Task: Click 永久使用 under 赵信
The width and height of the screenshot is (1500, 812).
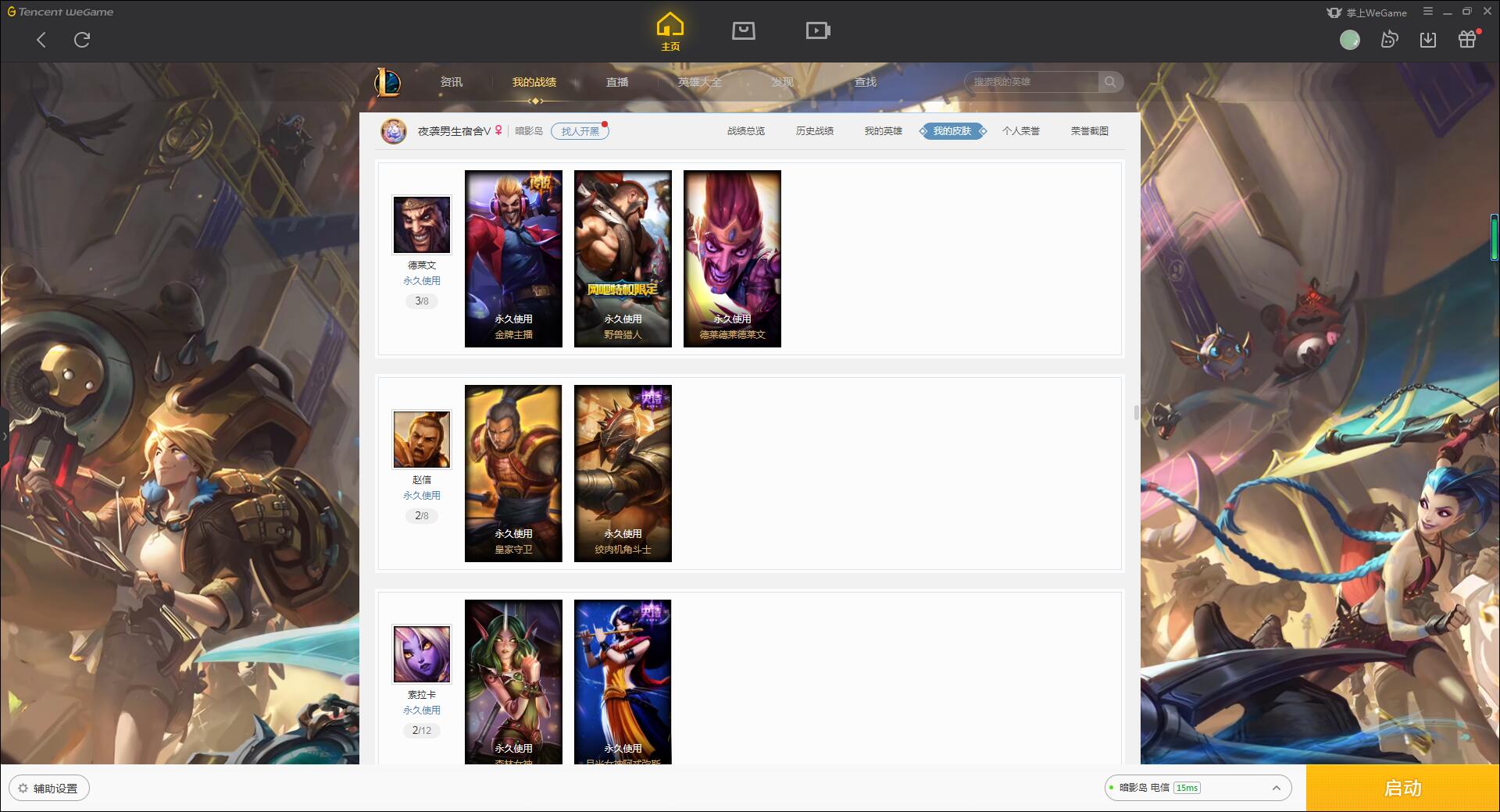Action: click(x=422, y=496)
